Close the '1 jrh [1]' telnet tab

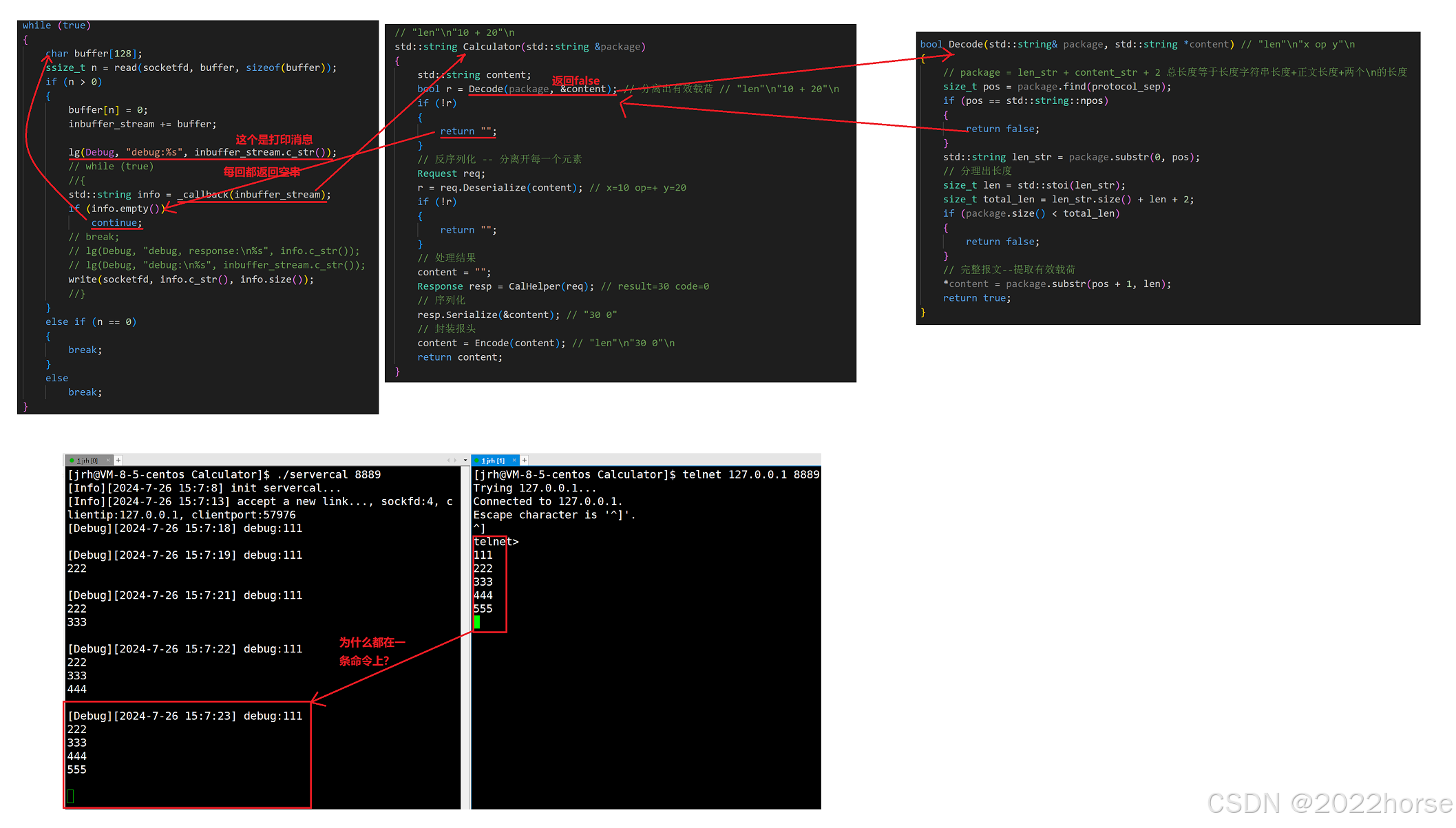point(514,460)
